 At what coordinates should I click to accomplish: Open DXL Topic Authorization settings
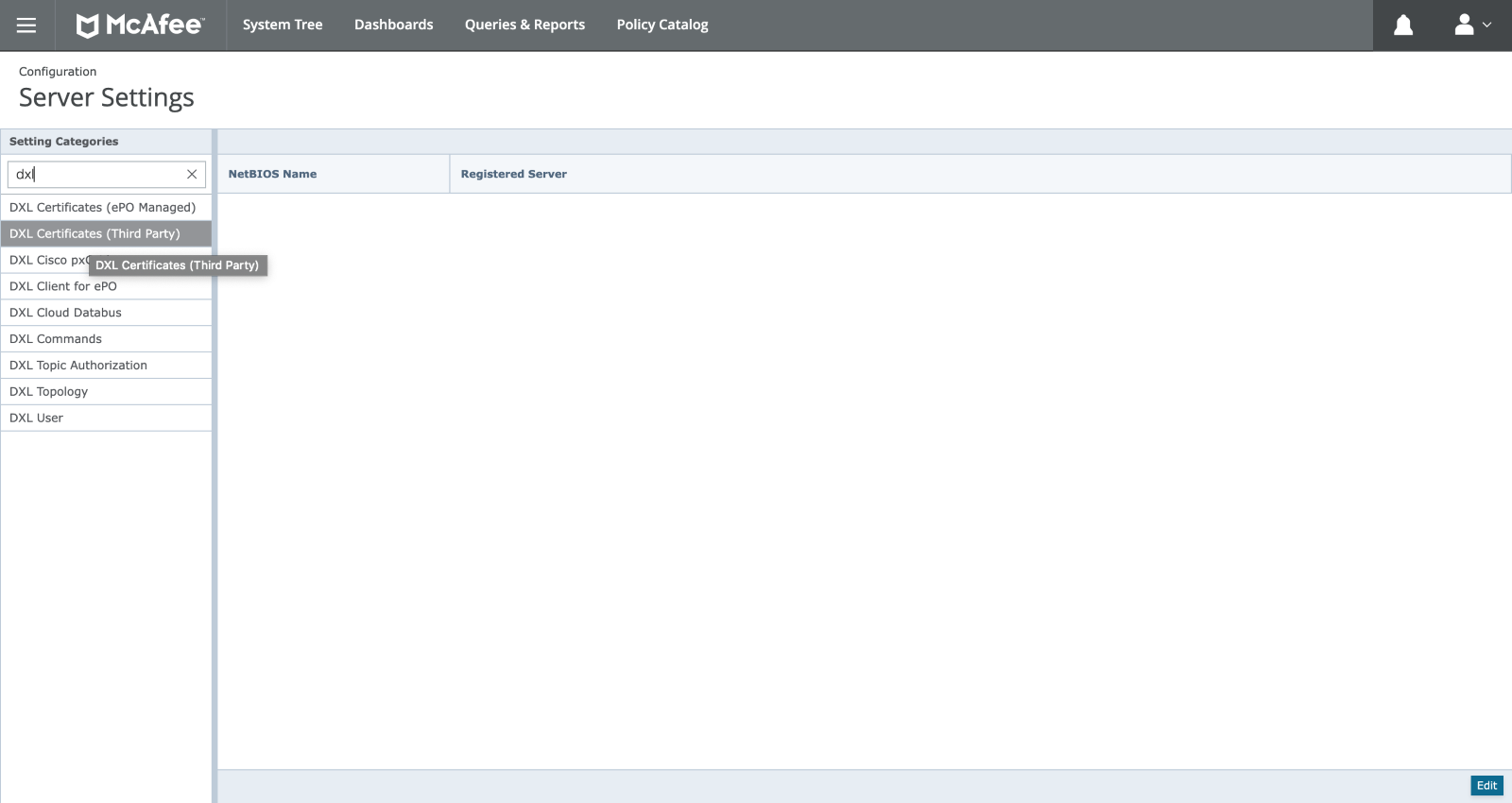(78, 366)
